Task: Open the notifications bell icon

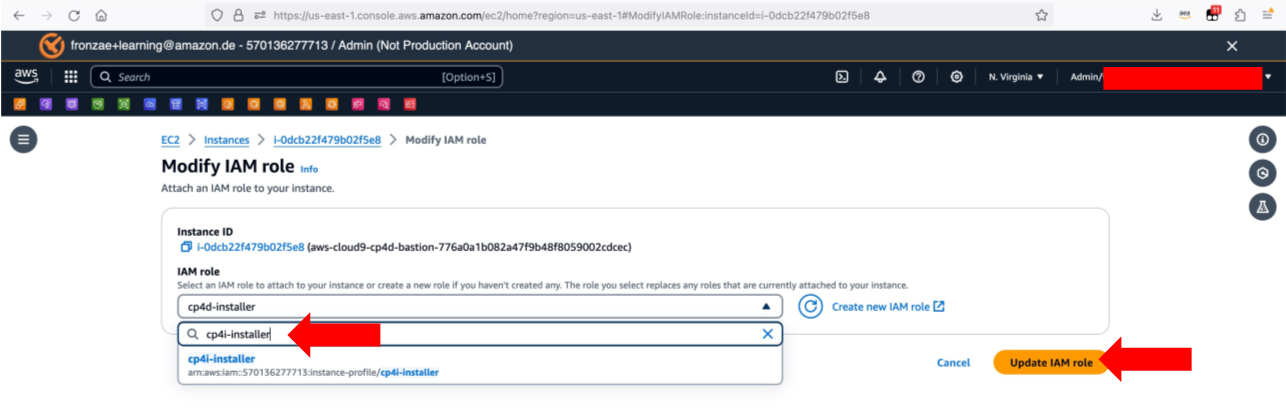Action: pos(880,77)
